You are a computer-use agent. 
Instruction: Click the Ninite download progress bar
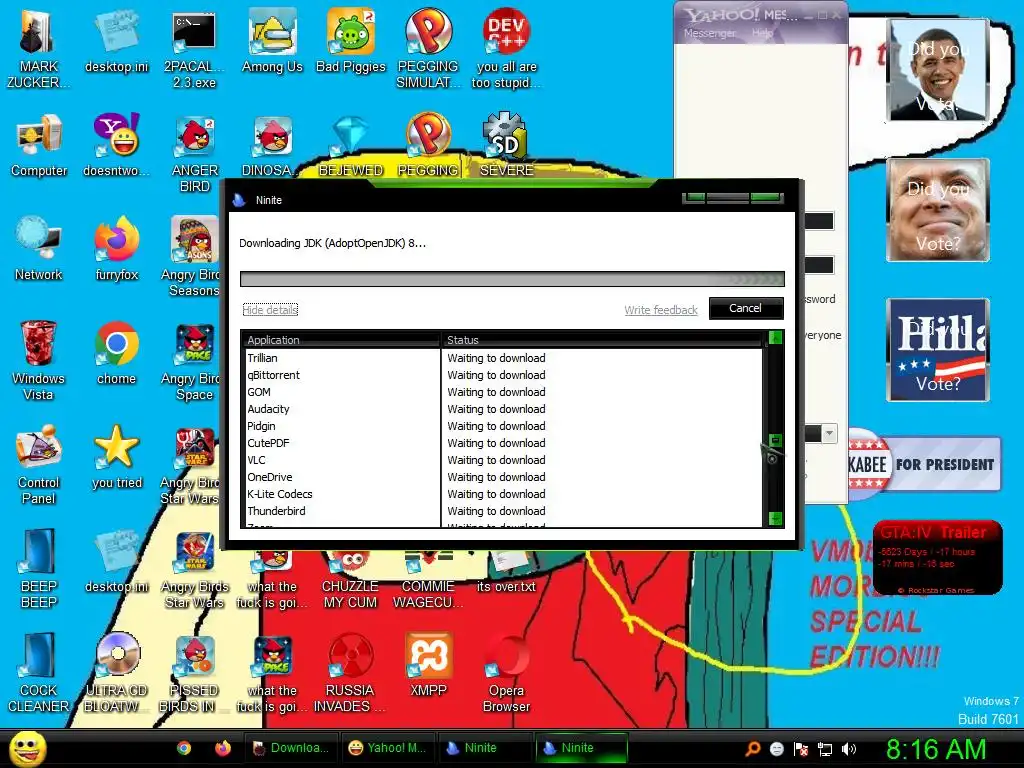(x=512, y=280)
